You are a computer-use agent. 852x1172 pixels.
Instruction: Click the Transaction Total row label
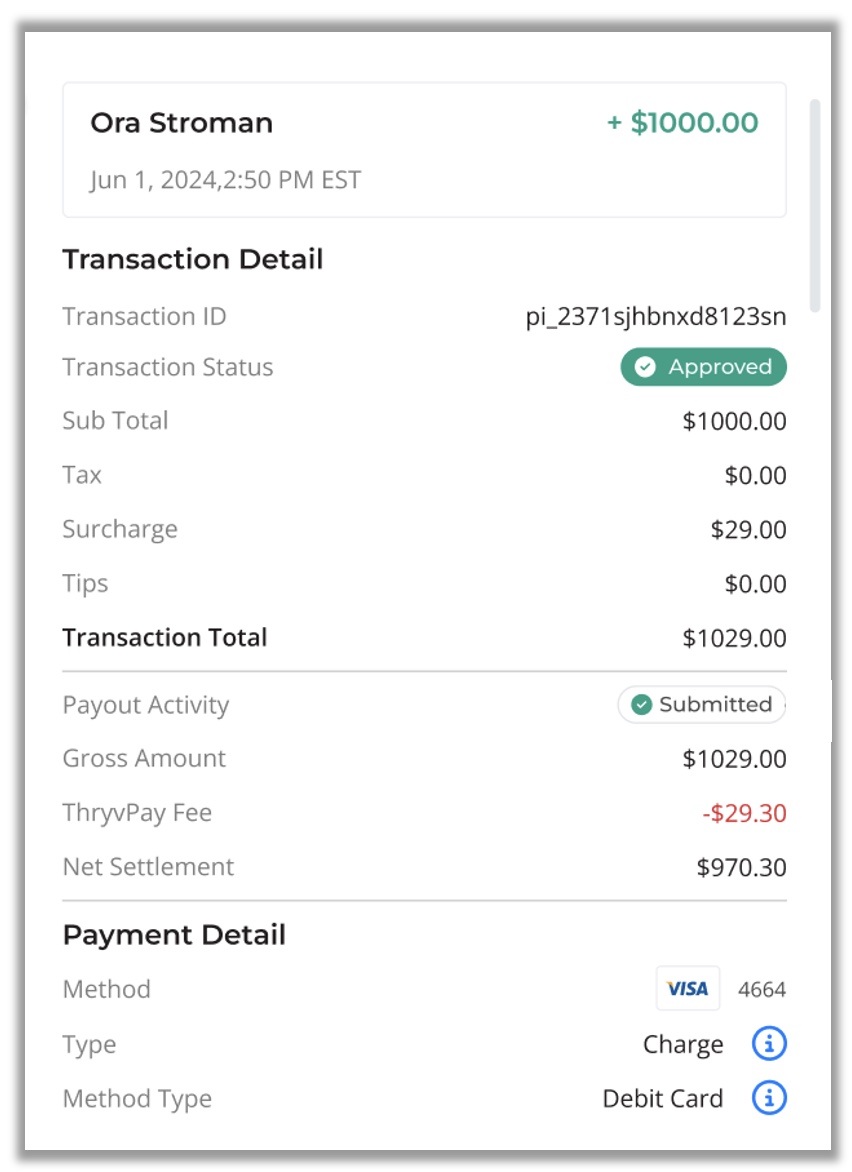[x=164, y=638]
